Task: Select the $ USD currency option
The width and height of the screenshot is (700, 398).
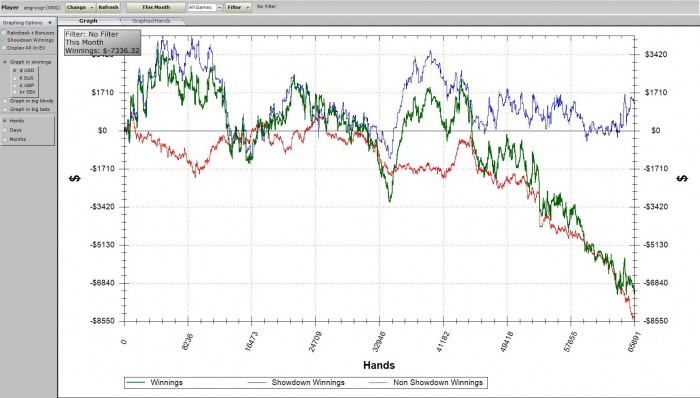Action: pos(15,70)
